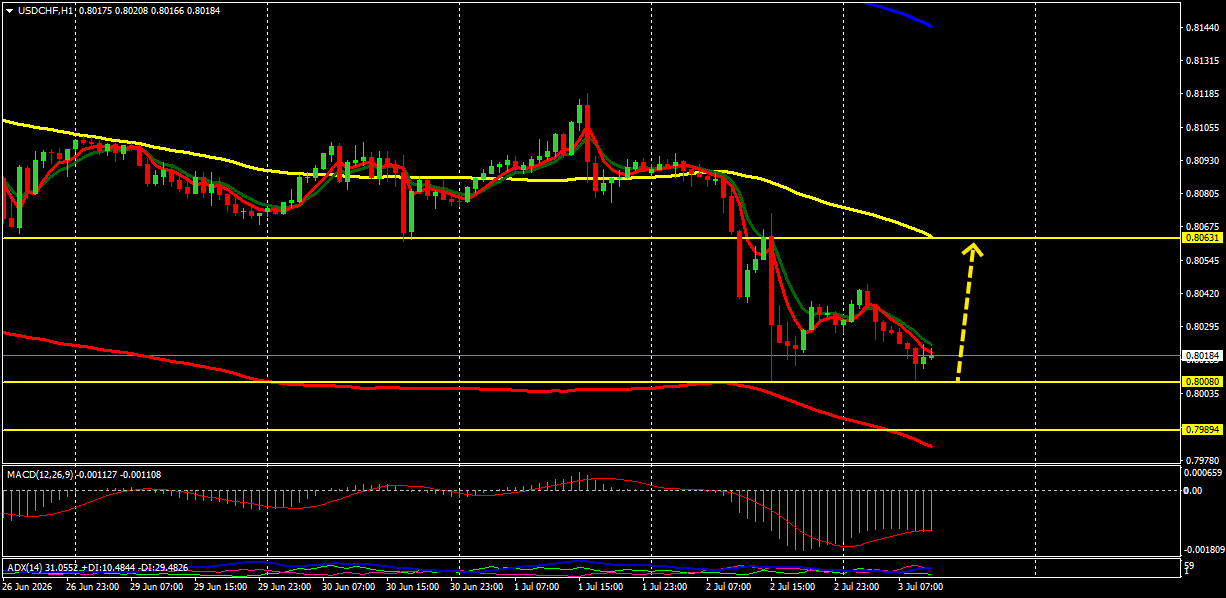
Task: Click the 3 Jul 07:00 time axis label
Action: click(x=920, y=588)
